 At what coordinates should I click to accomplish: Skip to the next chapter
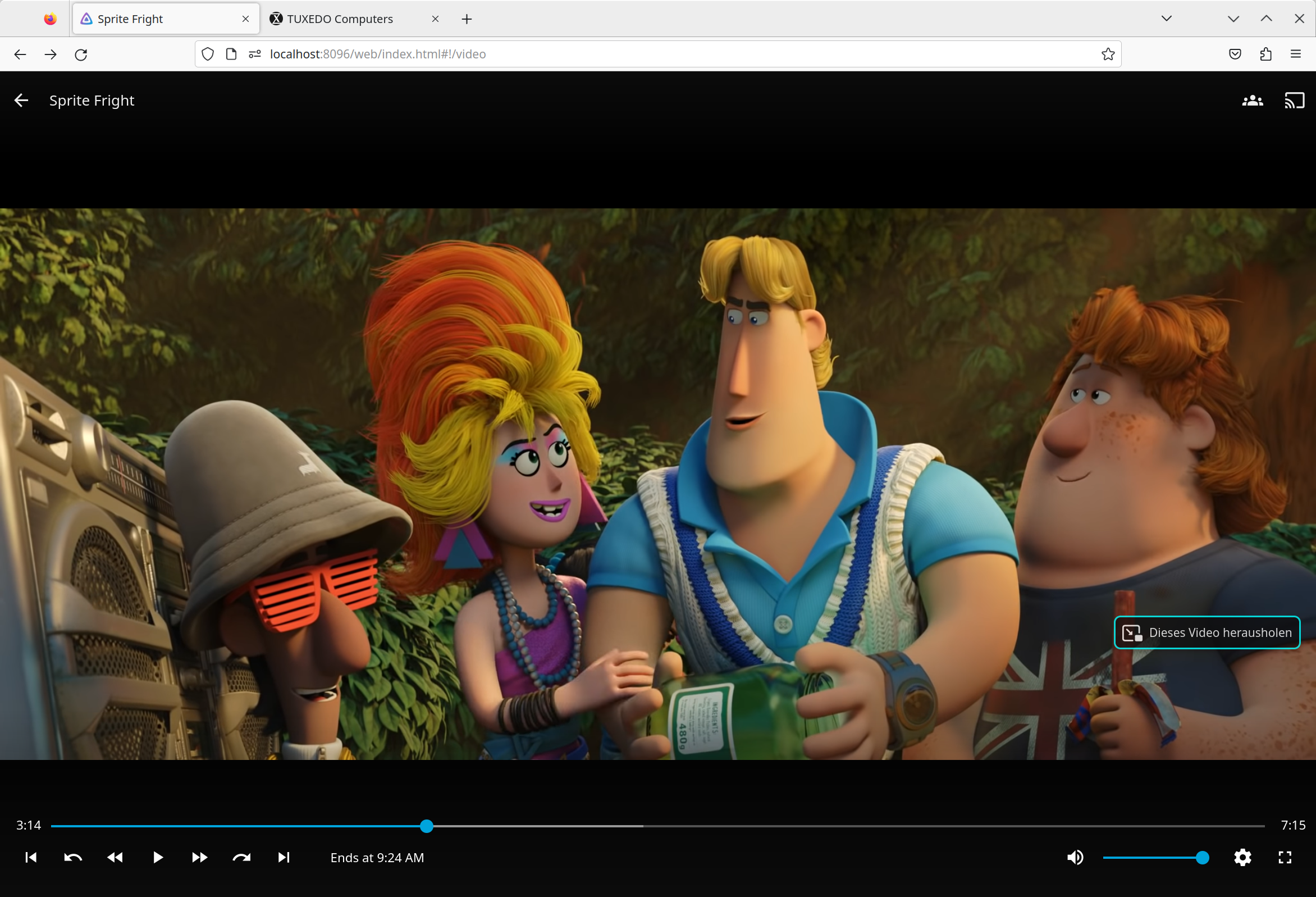284,857
